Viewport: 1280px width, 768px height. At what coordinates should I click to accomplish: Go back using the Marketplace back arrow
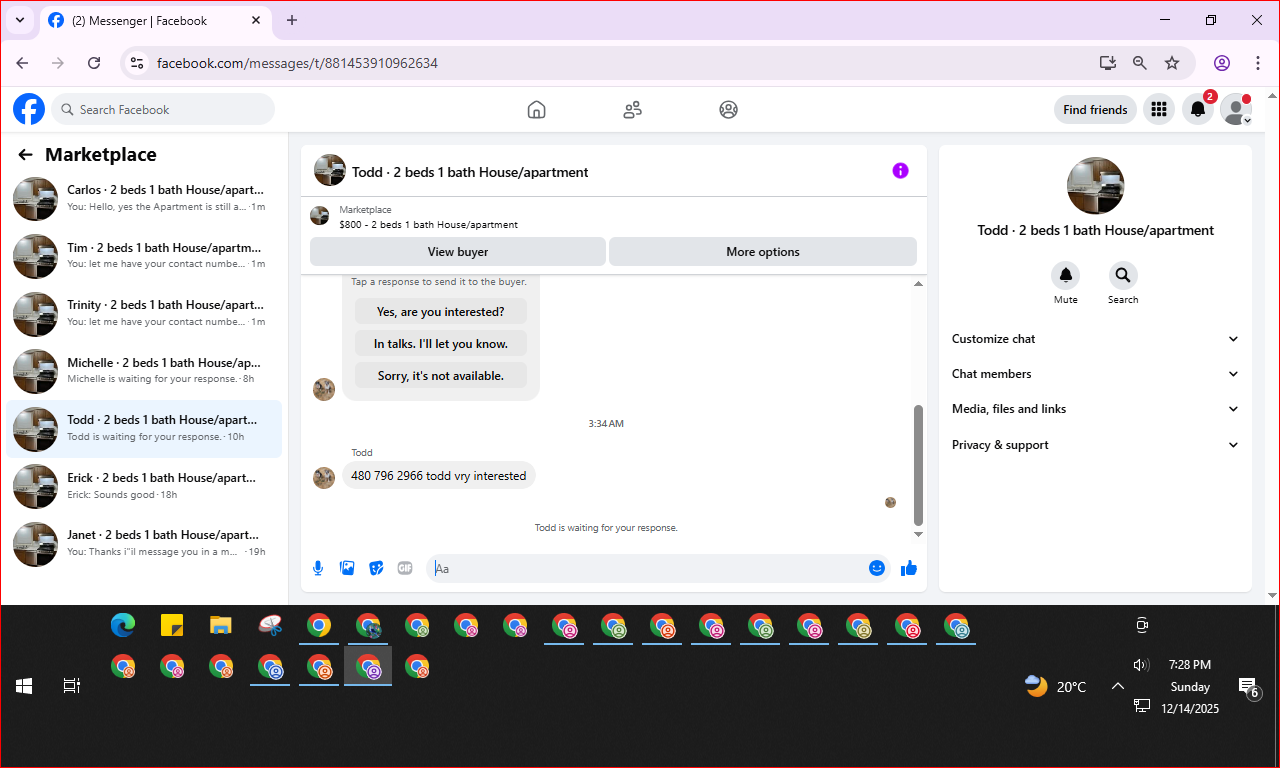pos(25,155)
